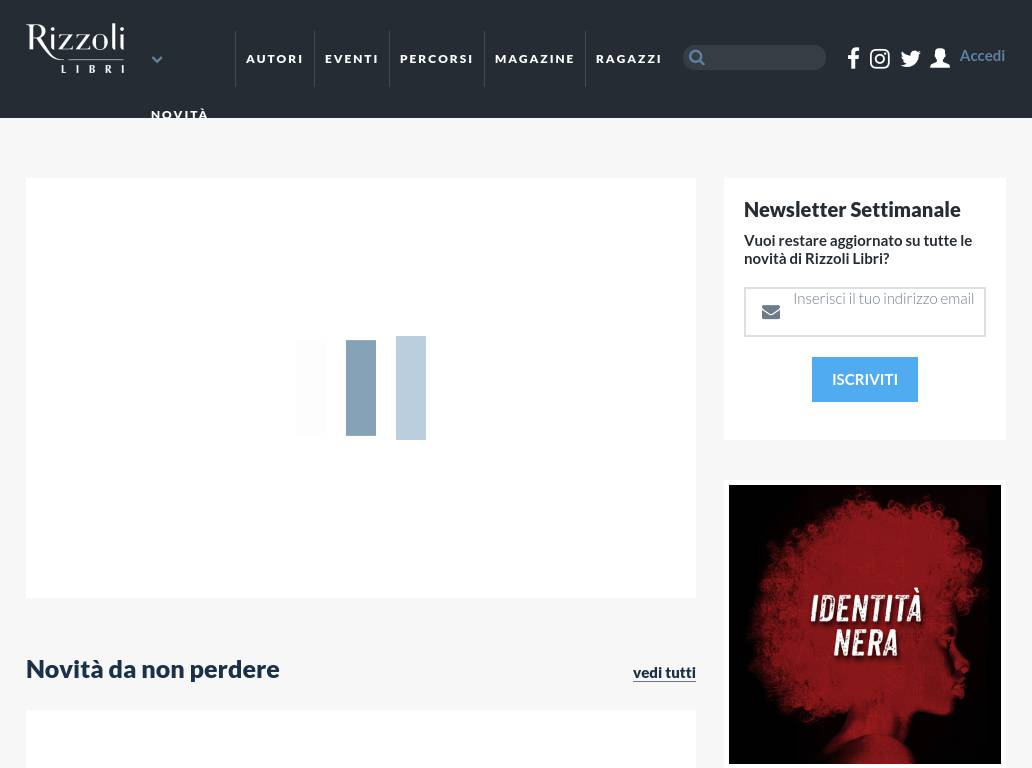Select the Ragazzi menu item
This screenshot has width=1032, height=768.
tap(629, 59)
